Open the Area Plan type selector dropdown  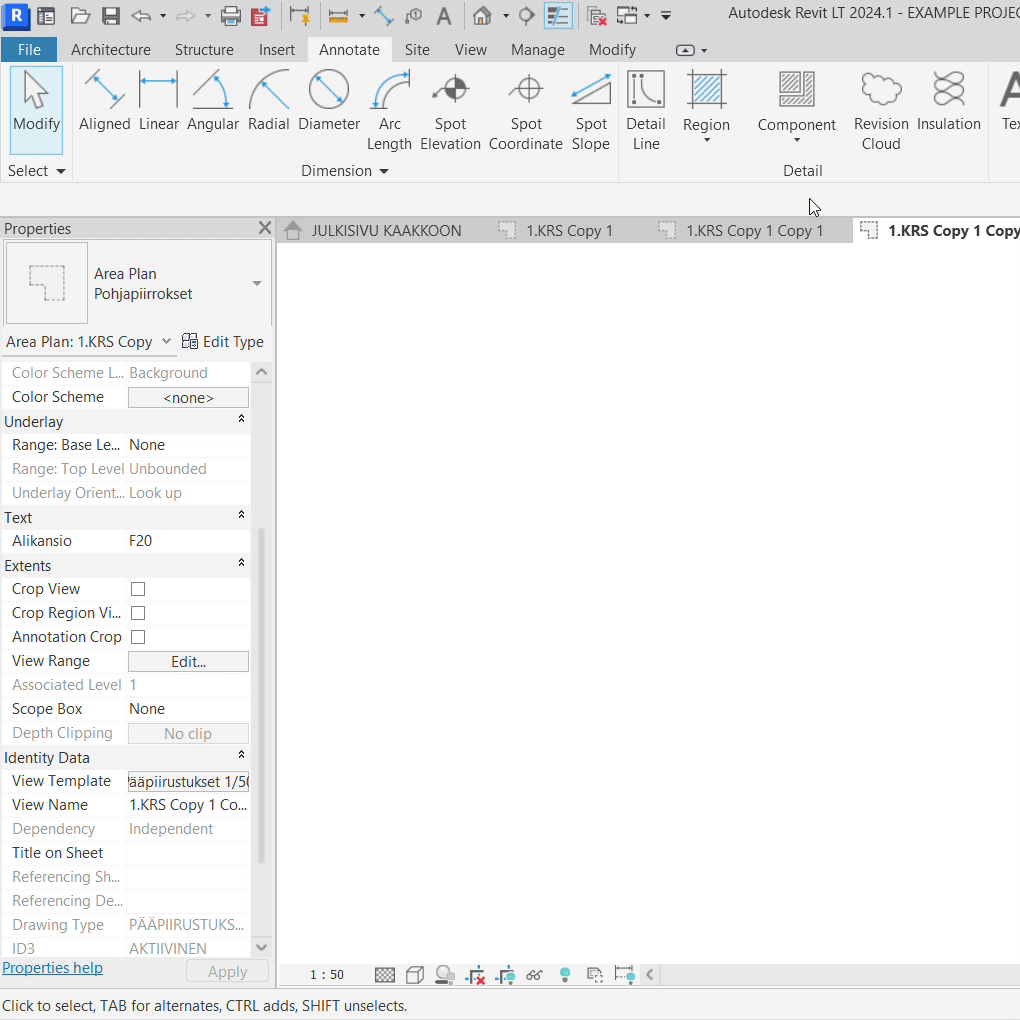tap(256, 284)
